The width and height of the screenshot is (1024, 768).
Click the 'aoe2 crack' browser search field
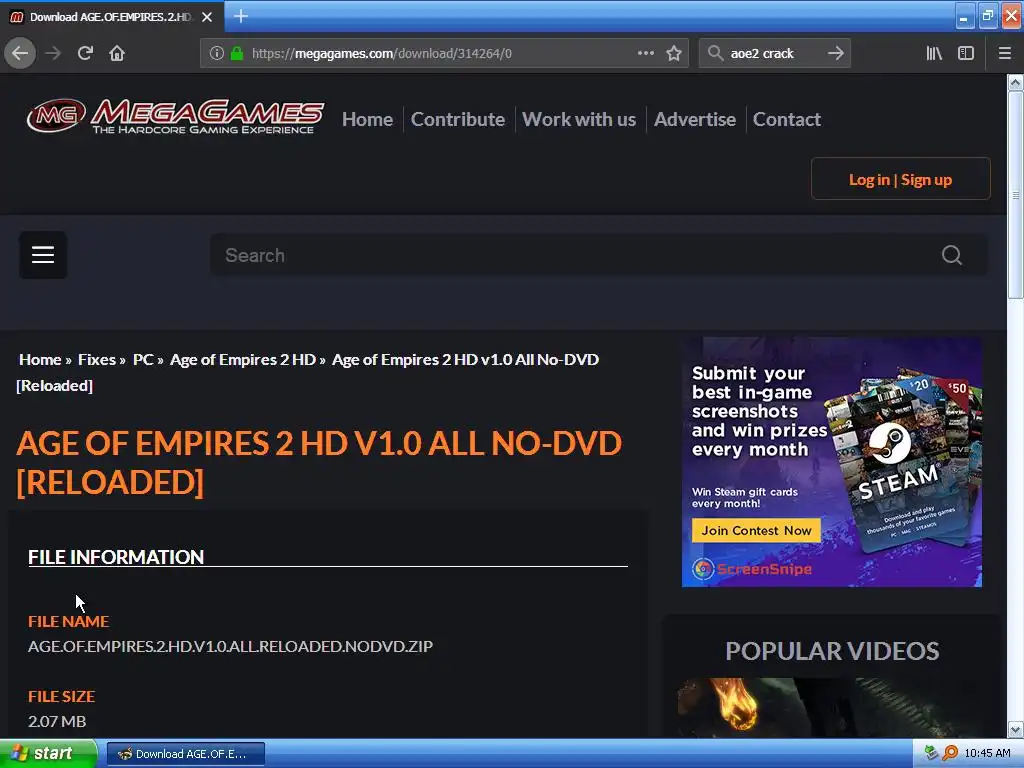pyautogui.click(x=775, y=53)
